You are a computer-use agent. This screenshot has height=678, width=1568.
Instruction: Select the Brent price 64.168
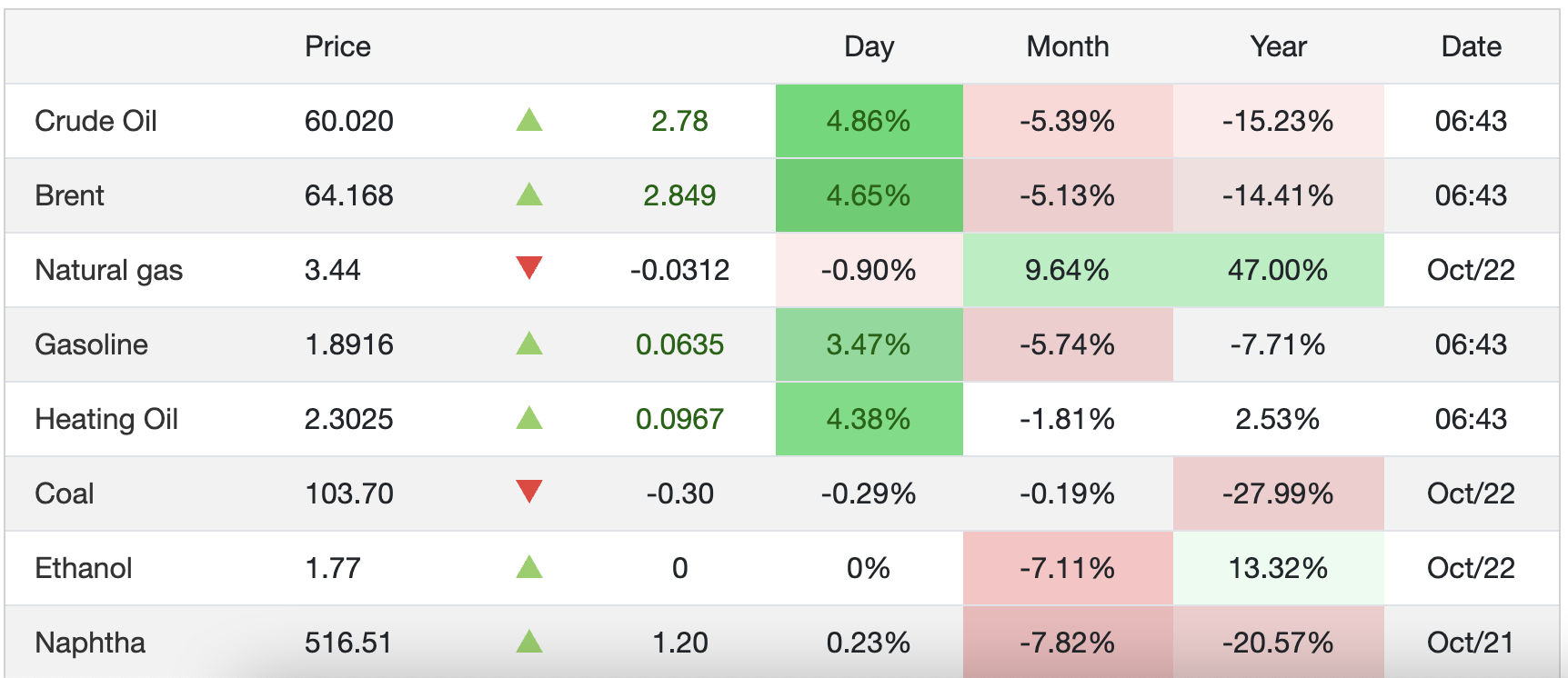click(x=349, y=195)
